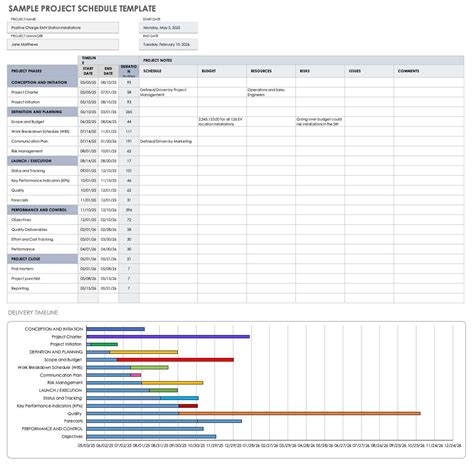This screenshot has height=467, width=474.
Task: Click the Scope and Budget risks note cell
Action: coord(320,122)
